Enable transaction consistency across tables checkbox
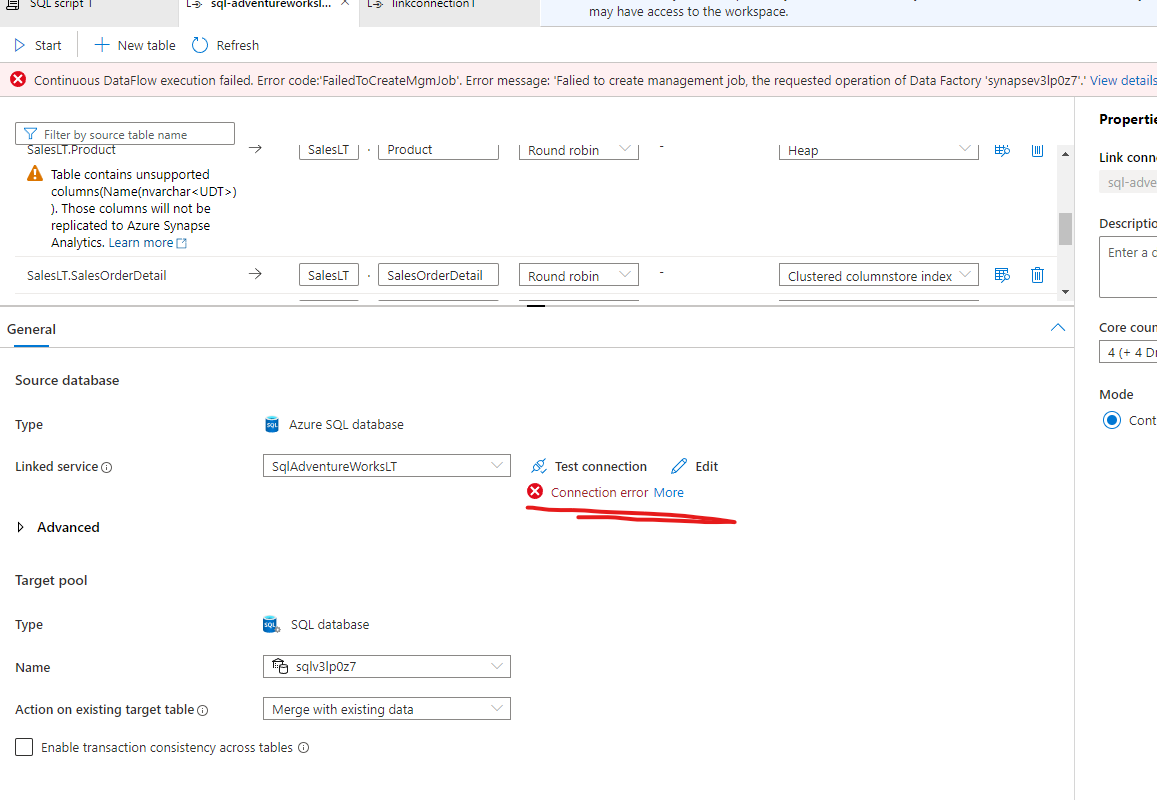 [24, 747]
